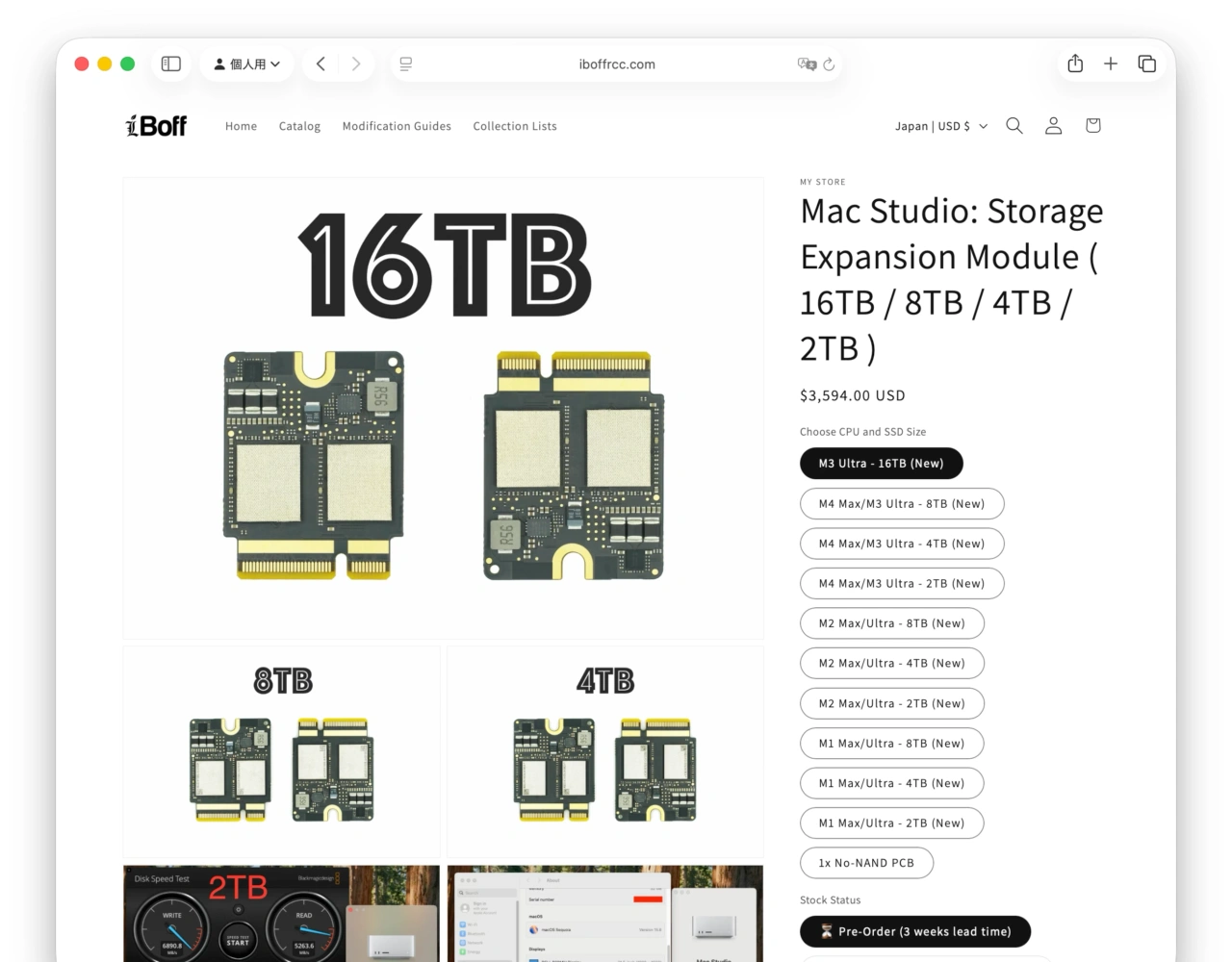The image size is (1232, 962).
Task: Open the Safari sidebar panel
Action: pos(170,63)
